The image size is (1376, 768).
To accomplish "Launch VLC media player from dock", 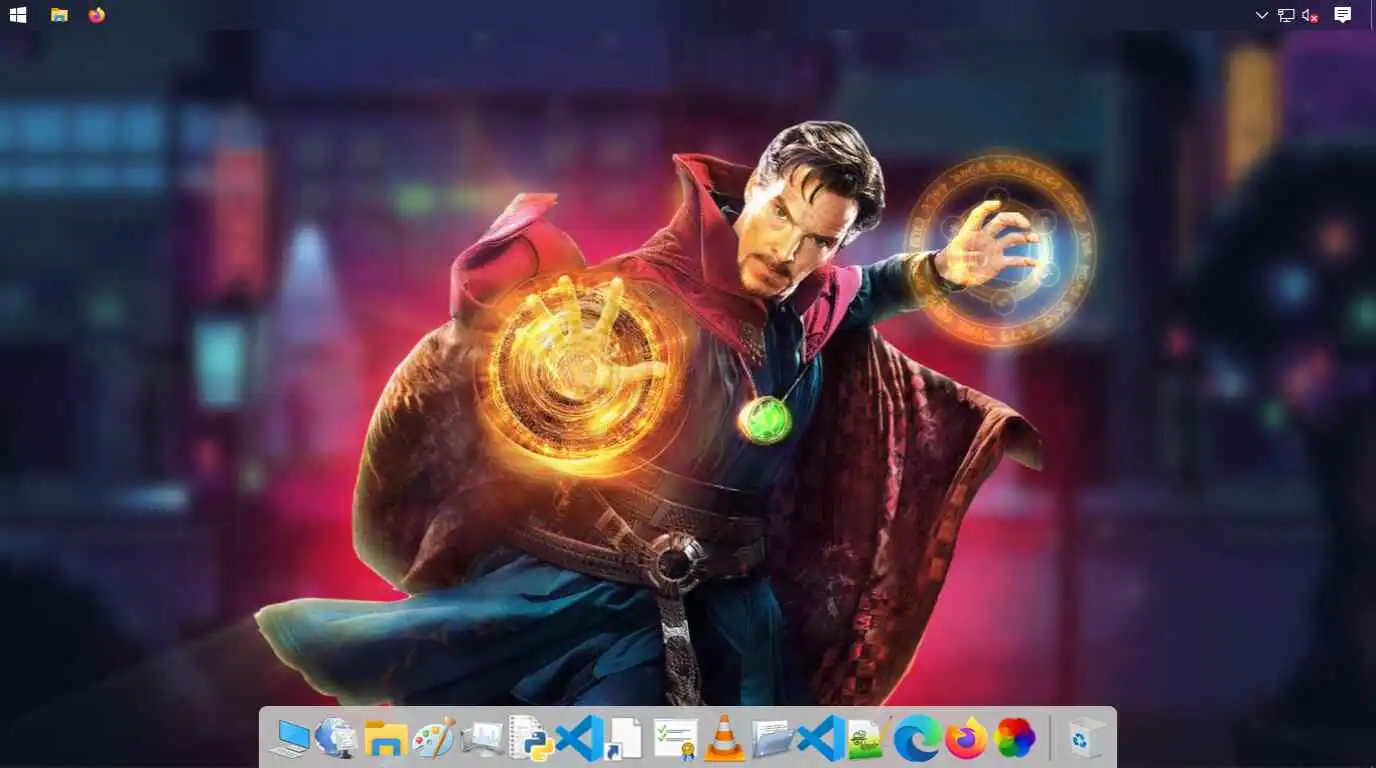I will tap(724, 738).
